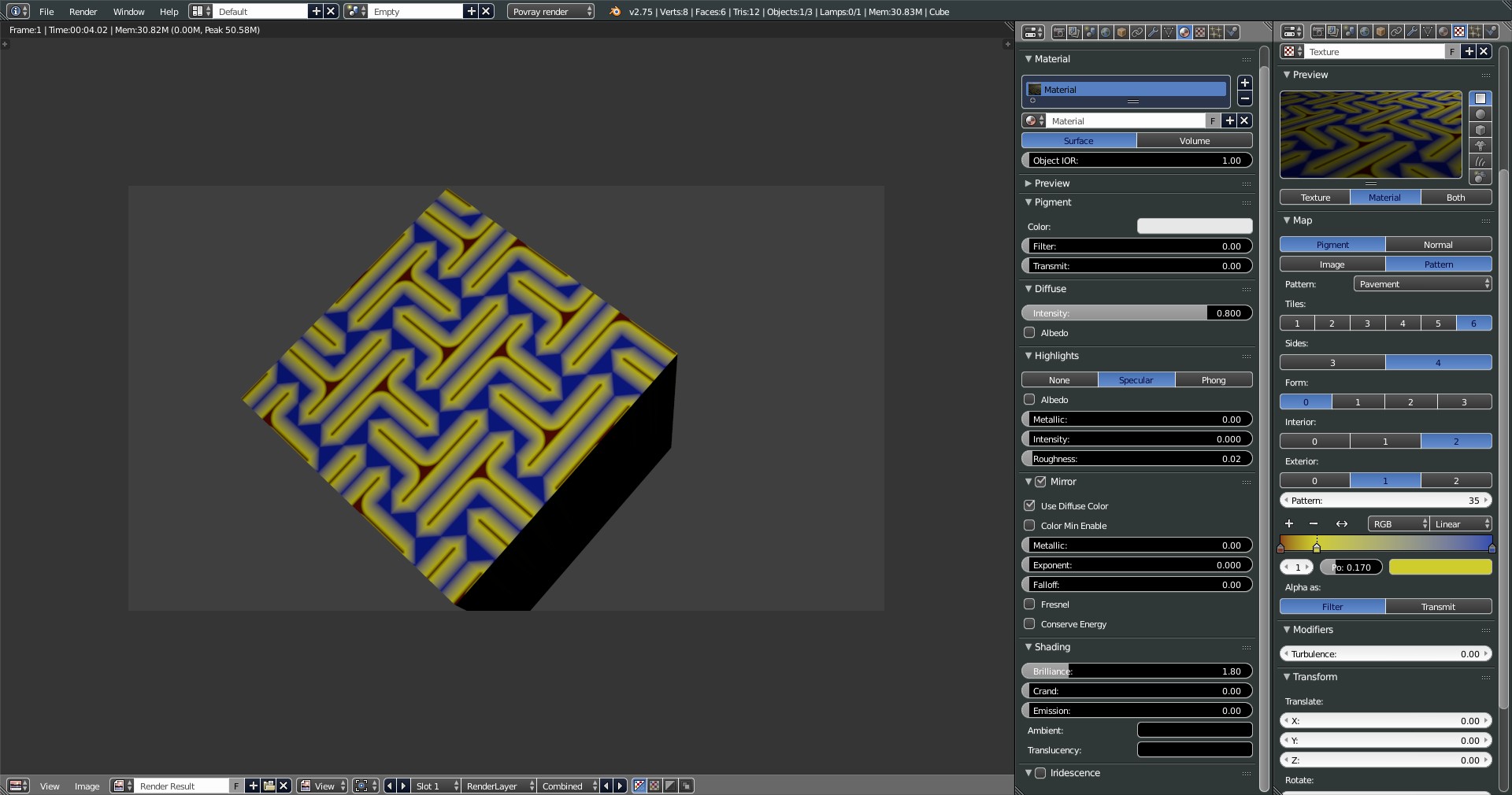
Task: Click the open image folder icon
Action: (269, 786)
